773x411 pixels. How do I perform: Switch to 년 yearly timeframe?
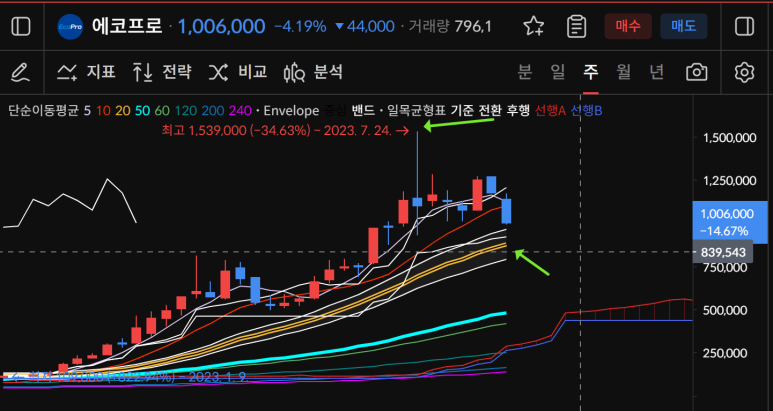(x=656, y=72)
